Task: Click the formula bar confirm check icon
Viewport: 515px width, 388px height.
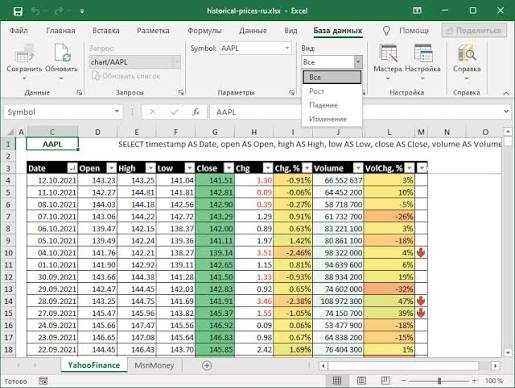Action: coord(174,112)
